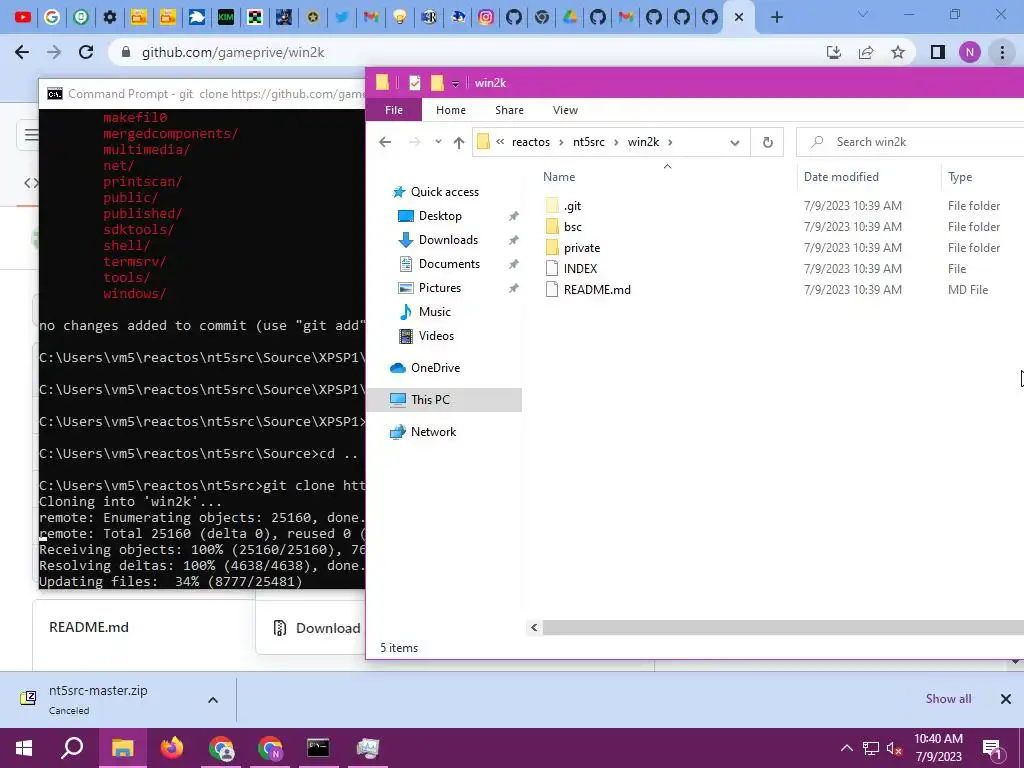Go back in Chrome browser
This screenshot has width=1024, height=768.
point(22,52)
